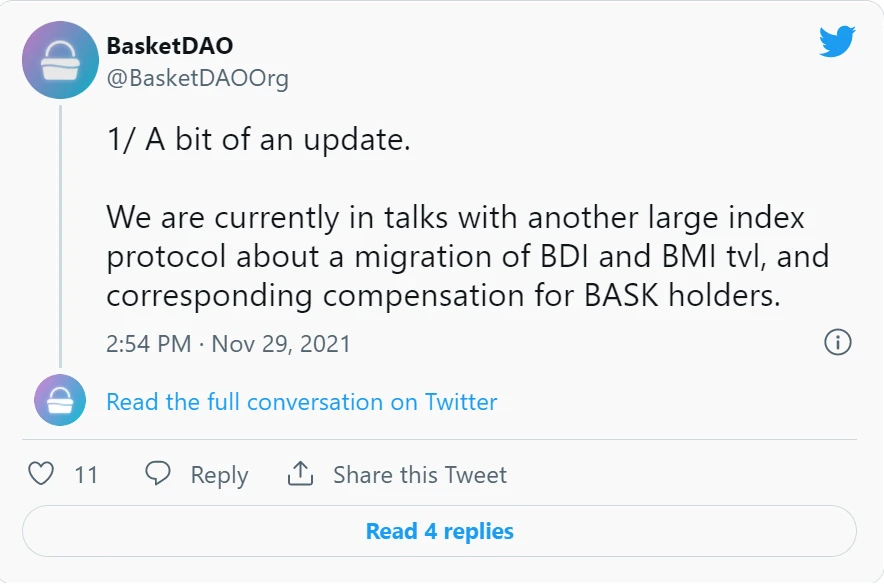Image resolution: width=884 pixels, height=585 pixels.
Task: Open the BasketDAO profile avatar
Action: coord(60,60)
